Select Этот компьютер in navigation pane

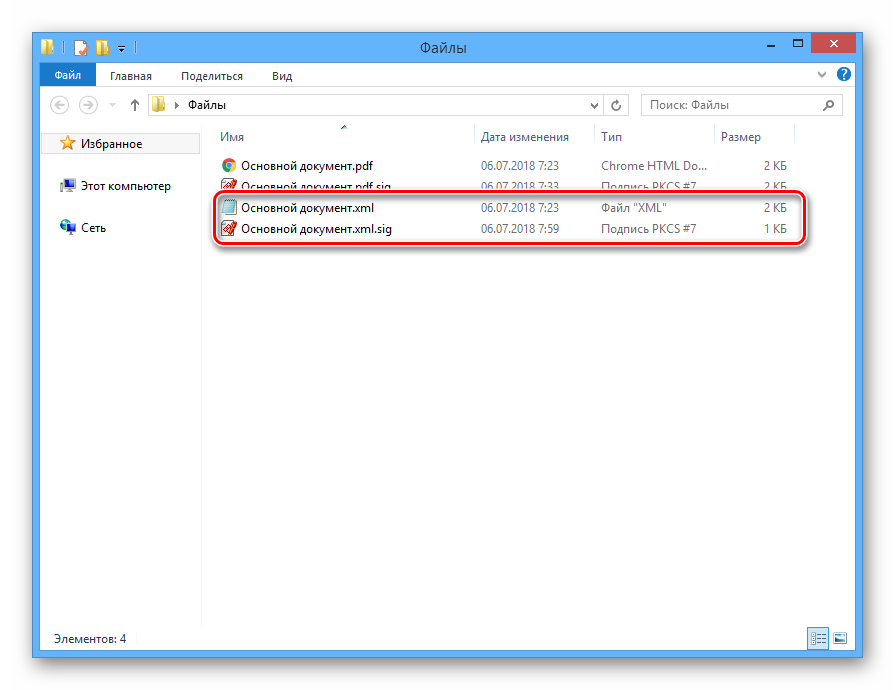[x=125, y=186]
